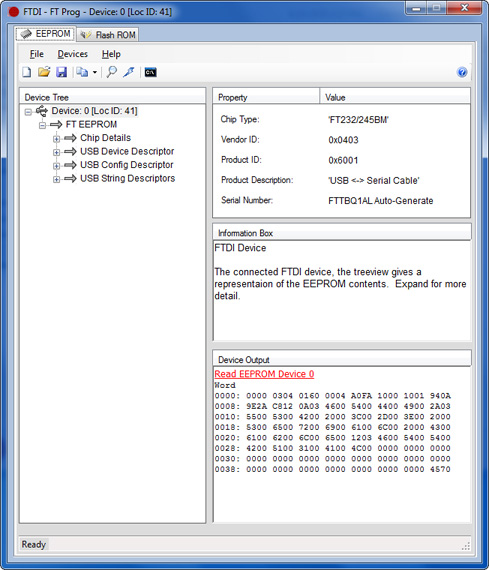This screenshot has height=570, width=489.
Task: Open the Help menu
Action: click(111, 54)
